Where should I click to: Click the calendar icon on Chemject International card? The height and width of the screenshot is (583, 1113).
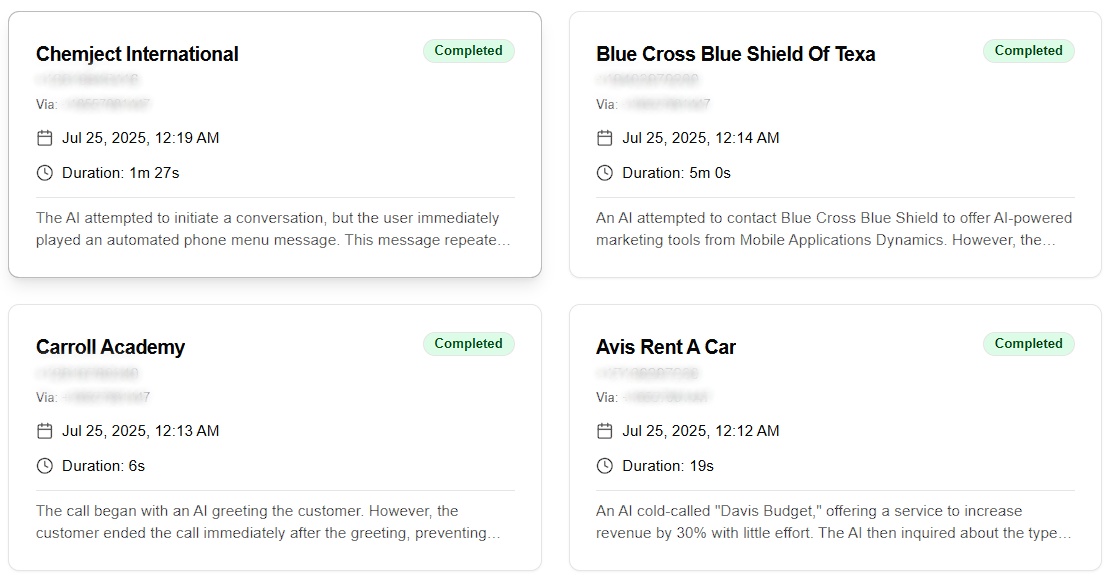click(44, 138)
